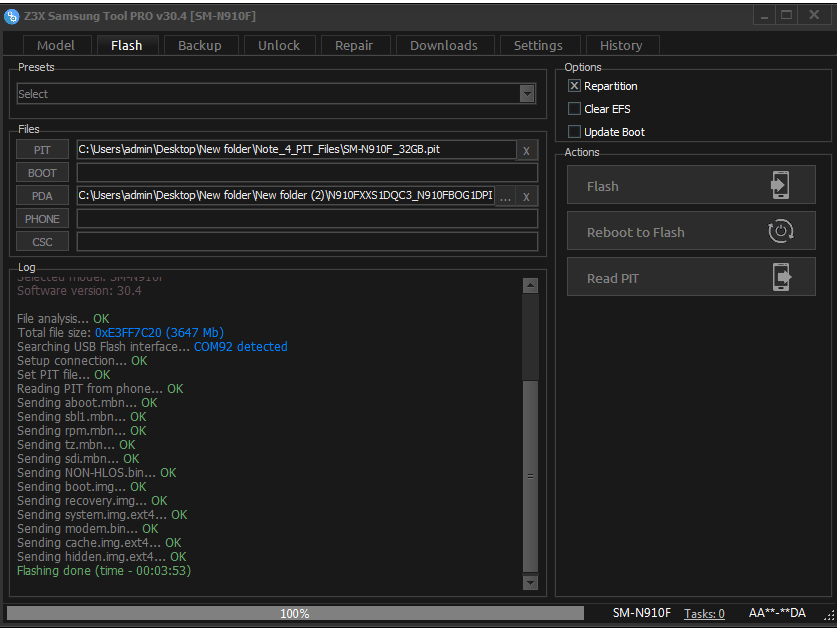Click the log scrollbar up arrow
The height and width of the screenshot is (630, 837).
pyautogui.click(x=530, y=286)
